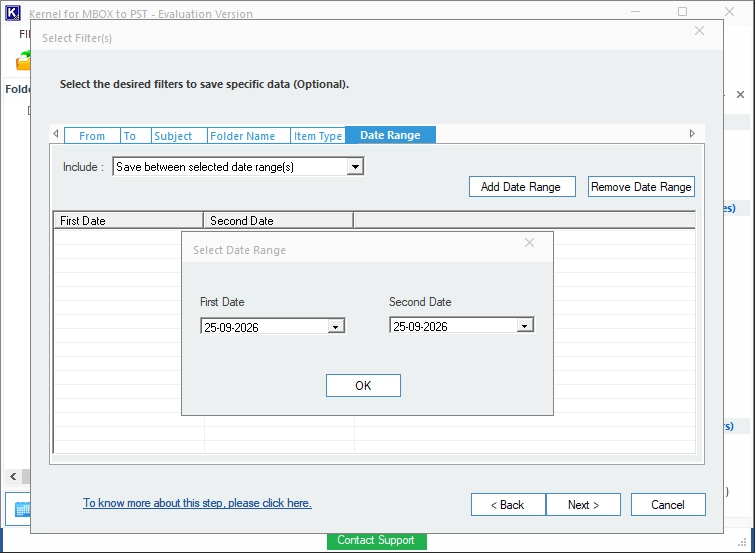Click the calendar icon in bottom-left panel

22,509
